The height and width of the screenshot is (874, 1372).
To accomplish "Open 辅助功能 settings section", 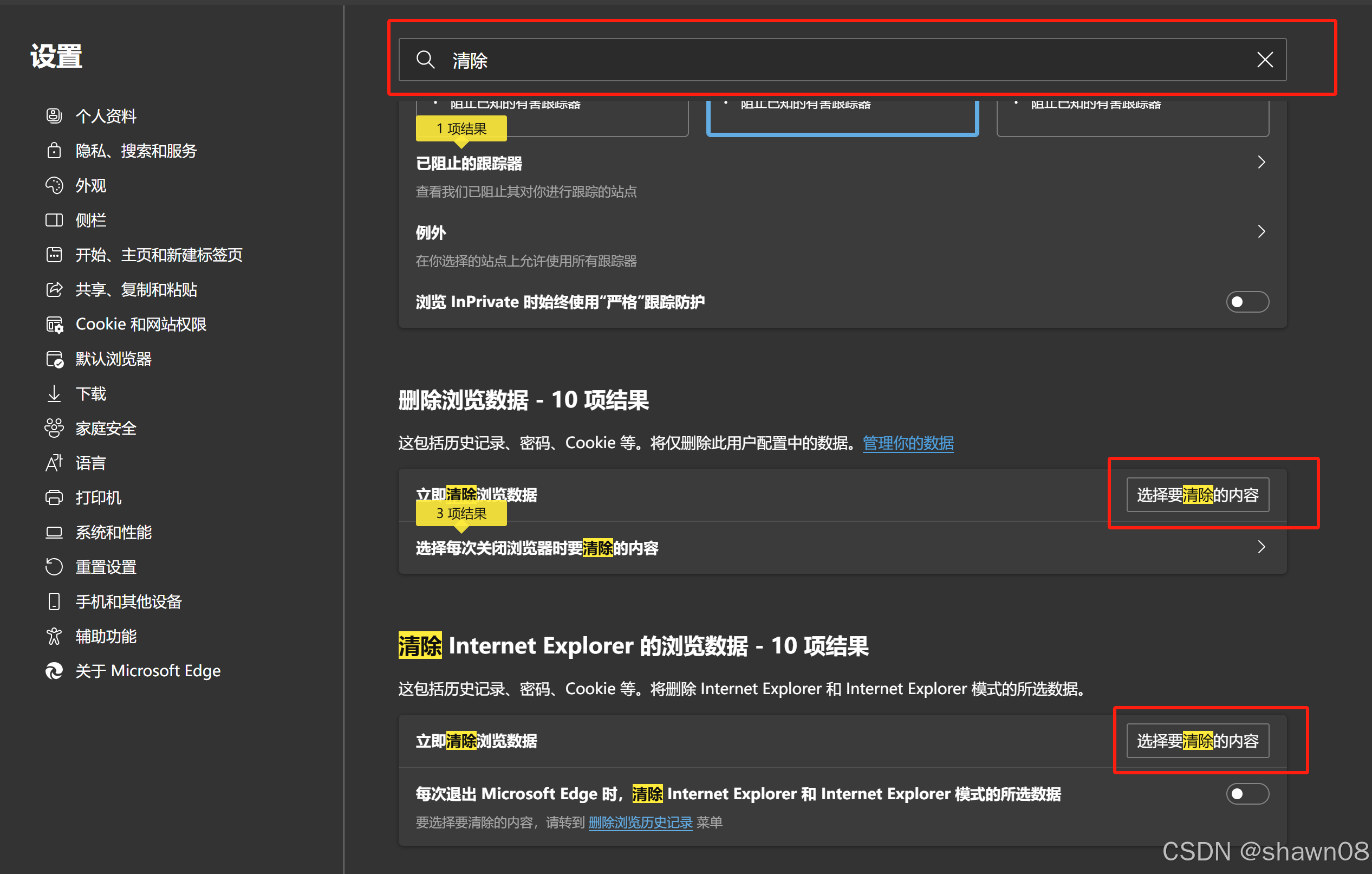I will tap(107, 636).
